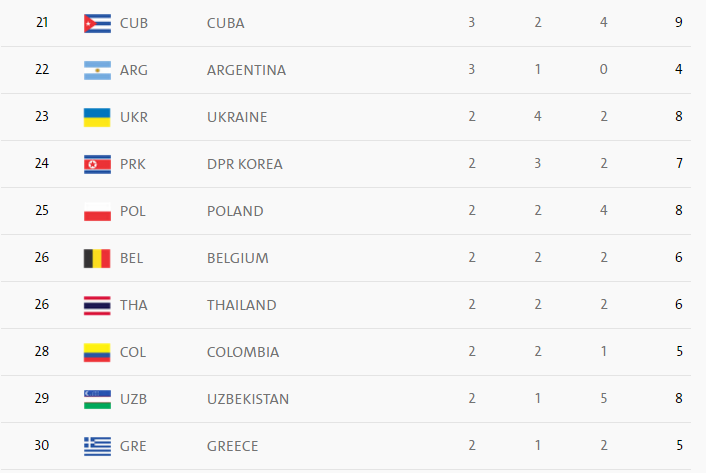Click rank number 25 for Poland
The height and width of the screenshot is (473, 706).
coord(42,211)
